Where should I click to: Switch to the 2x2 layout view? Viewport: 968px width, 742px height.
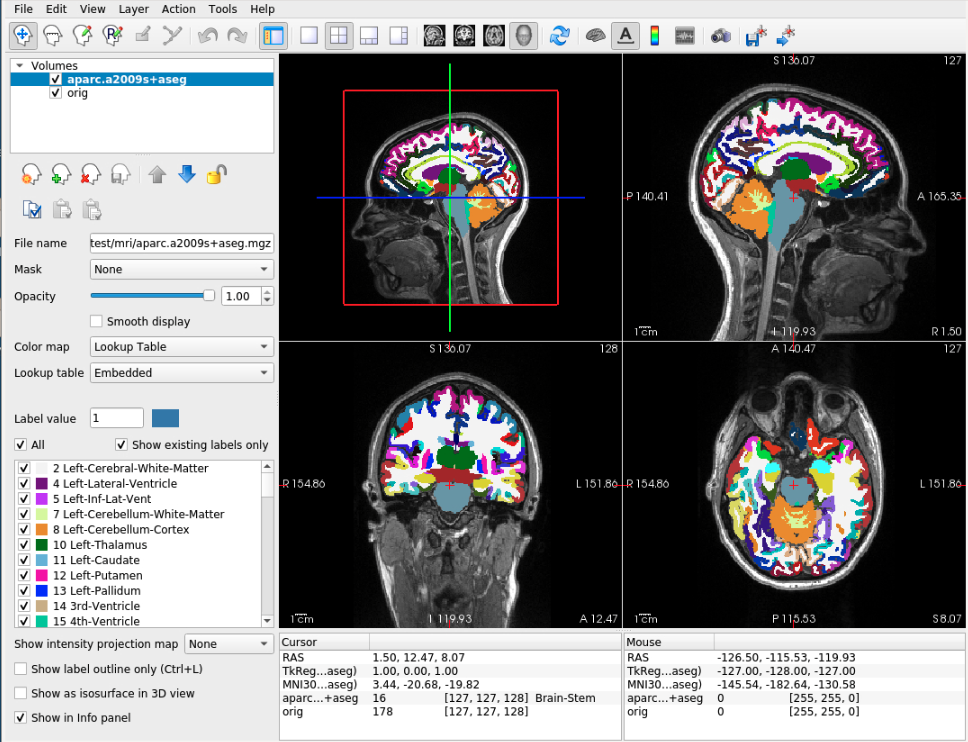(x=339, y=35)
